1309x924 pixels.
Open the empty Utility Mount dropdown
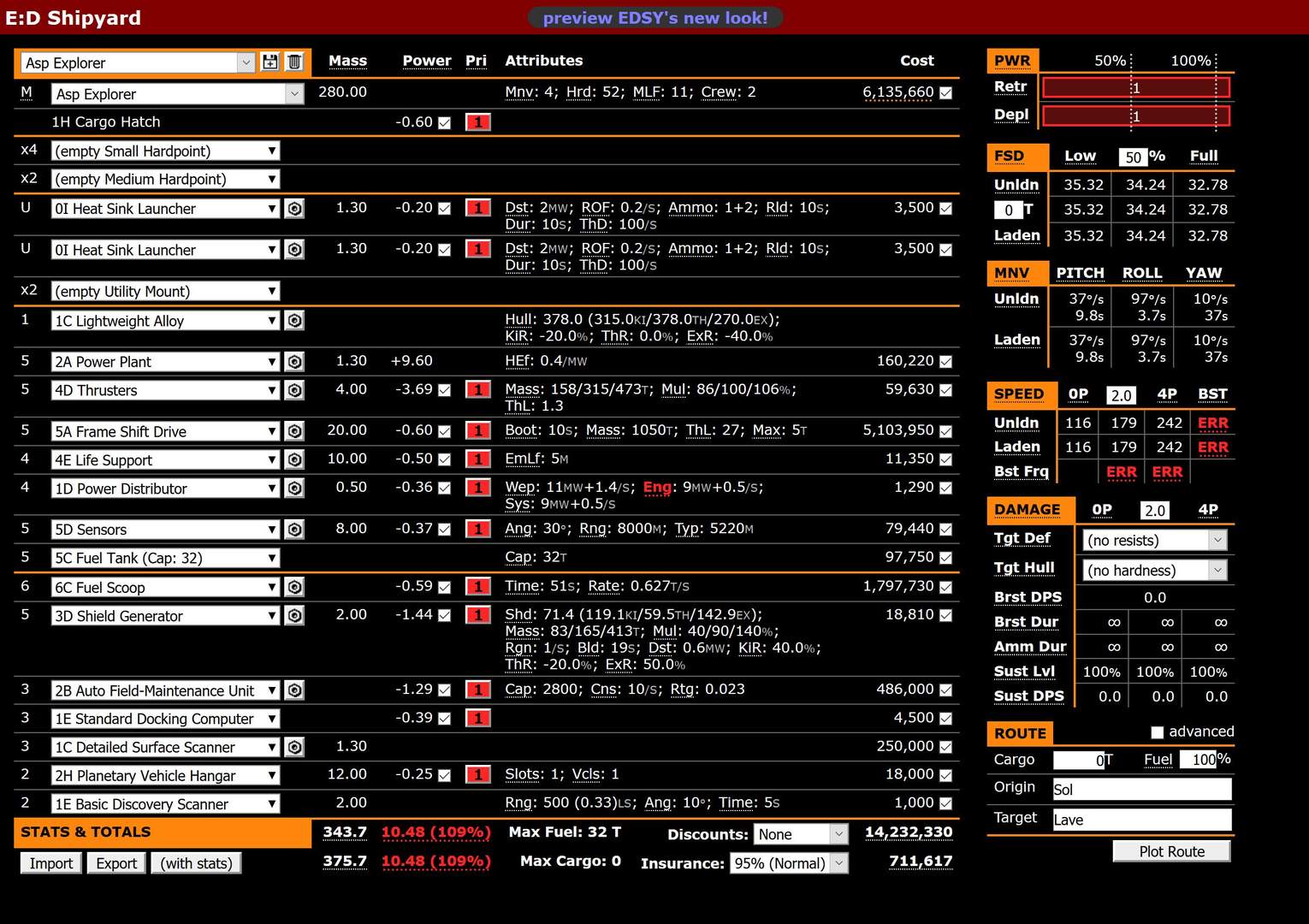(166, 292)
